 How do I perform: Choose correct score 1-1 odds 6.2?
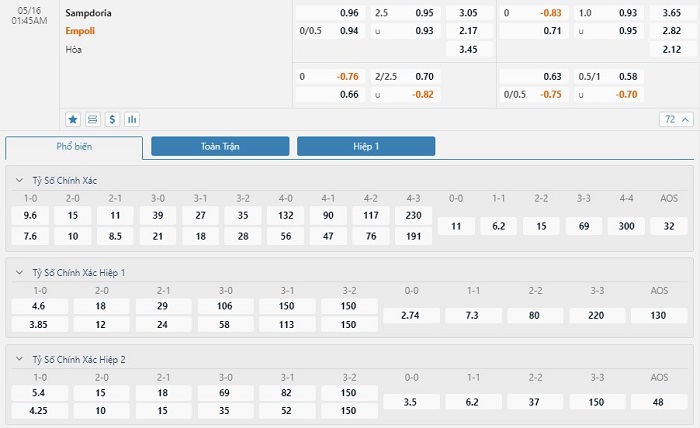tap(499, 226)
